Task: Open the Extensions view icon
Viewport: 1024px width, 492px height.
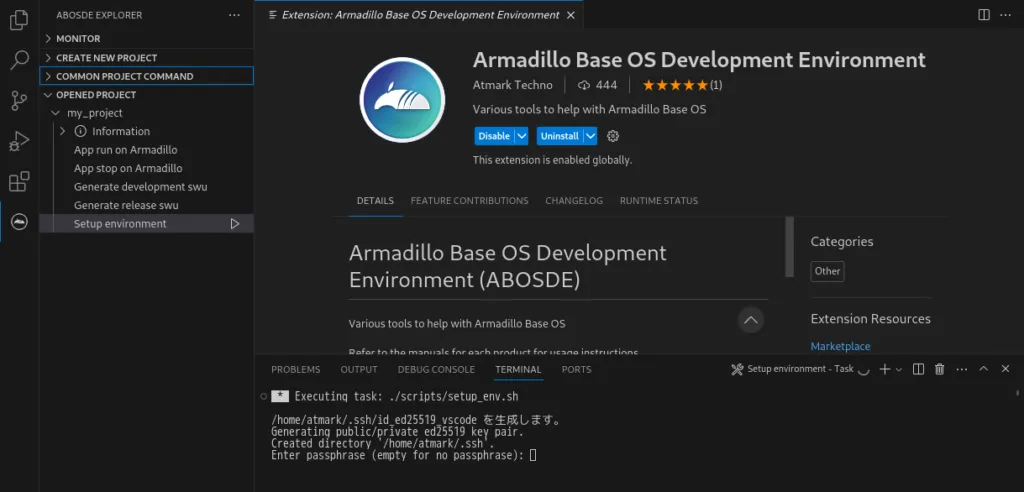Action: pyautogui.click(x=19, y=182)
